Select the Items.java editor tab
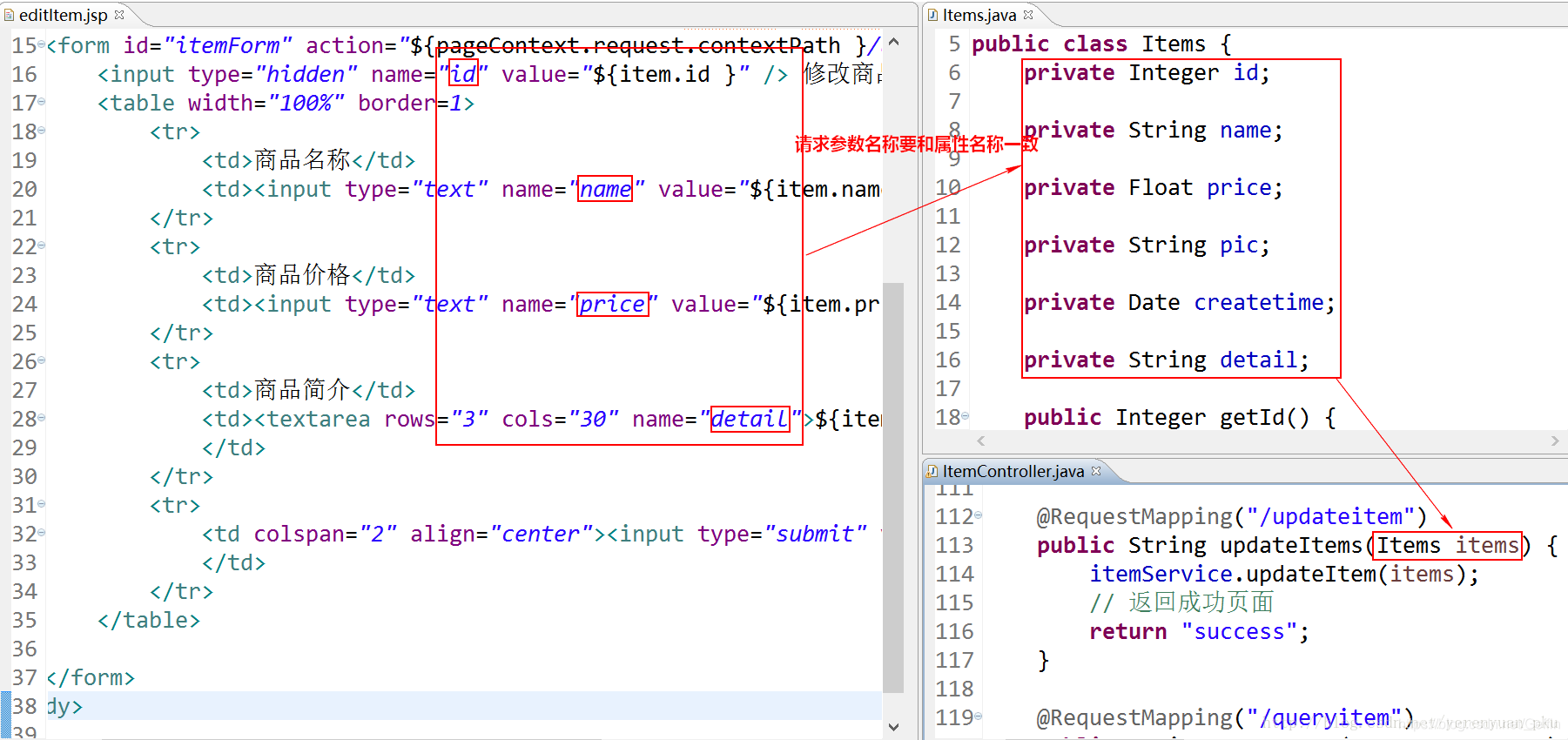The image size is (1568, 740). tap(979, 15)
